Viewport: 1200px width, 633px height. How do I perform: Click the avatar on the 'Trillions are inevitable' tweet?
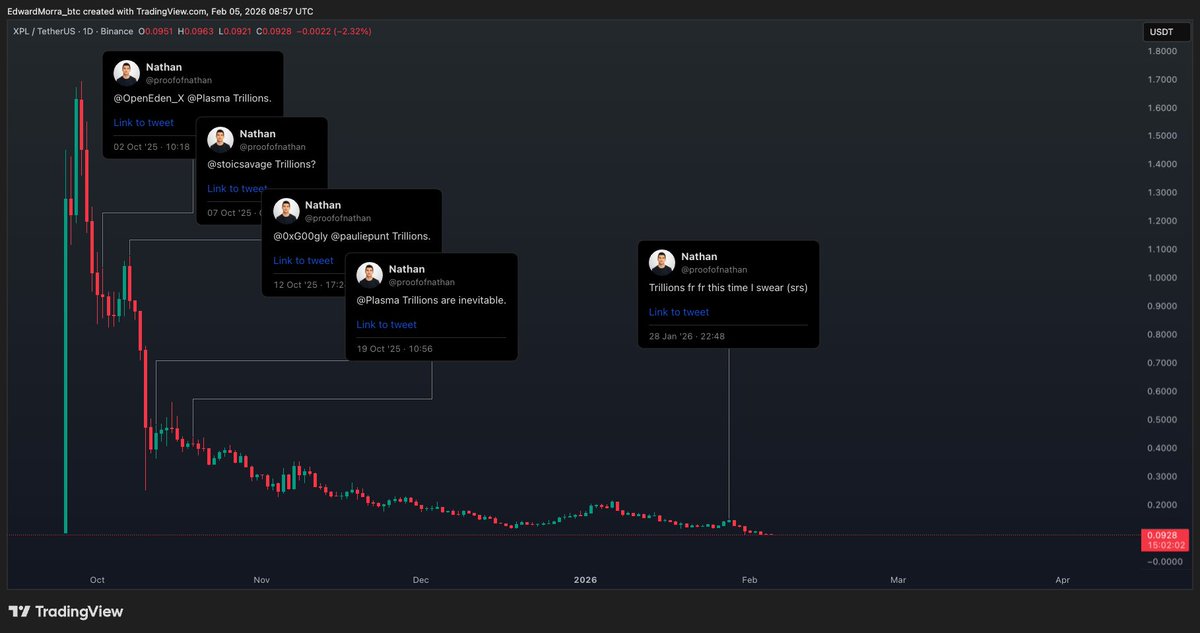coord(369,273)
